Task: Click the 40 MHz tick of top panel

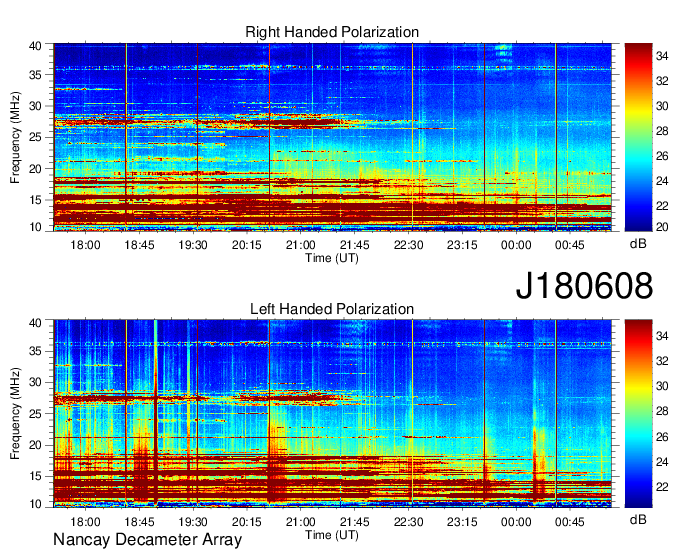Action: (x=35, y=46)
